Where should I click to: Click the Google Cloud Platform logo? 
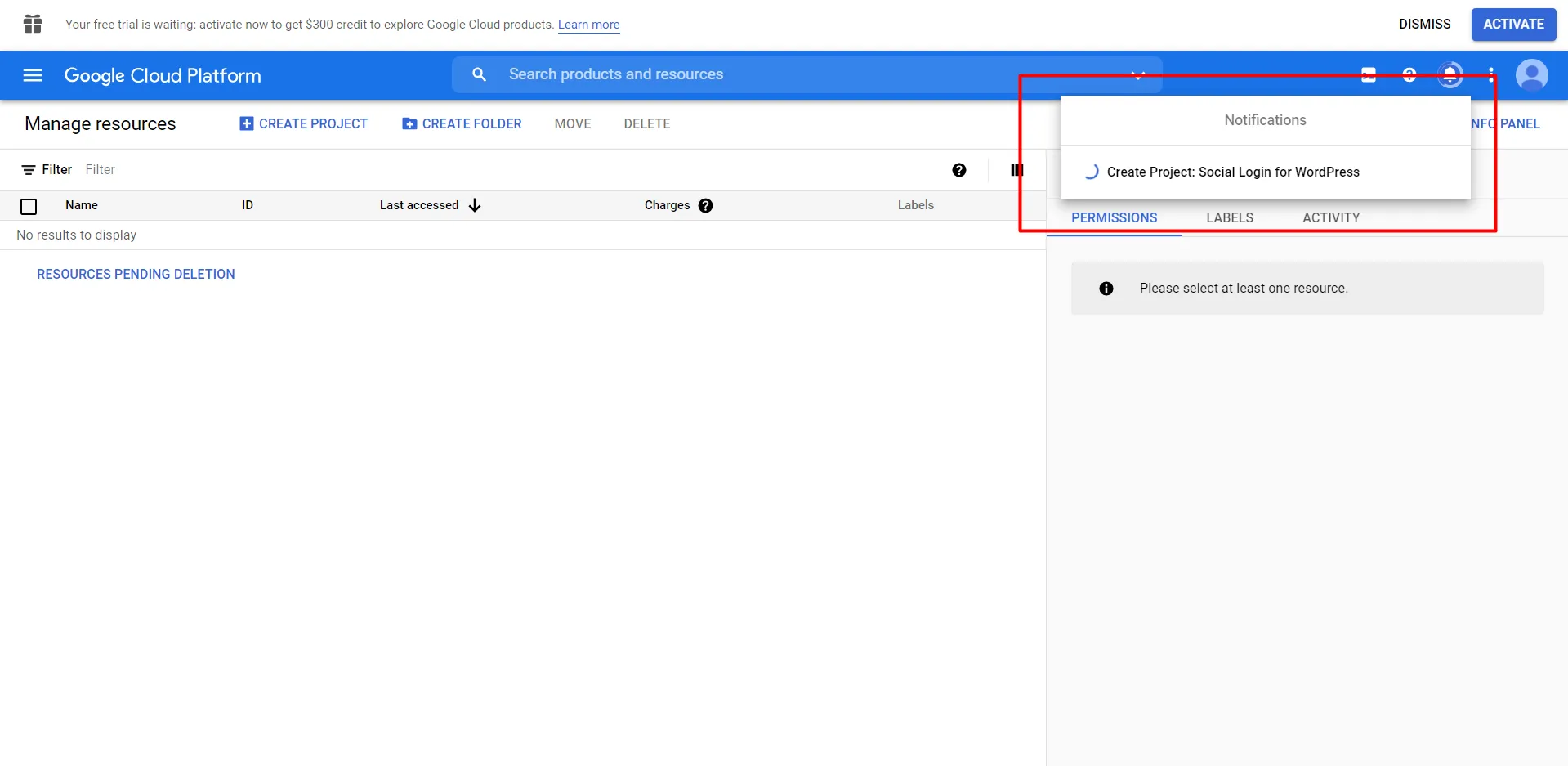[163, 75]
